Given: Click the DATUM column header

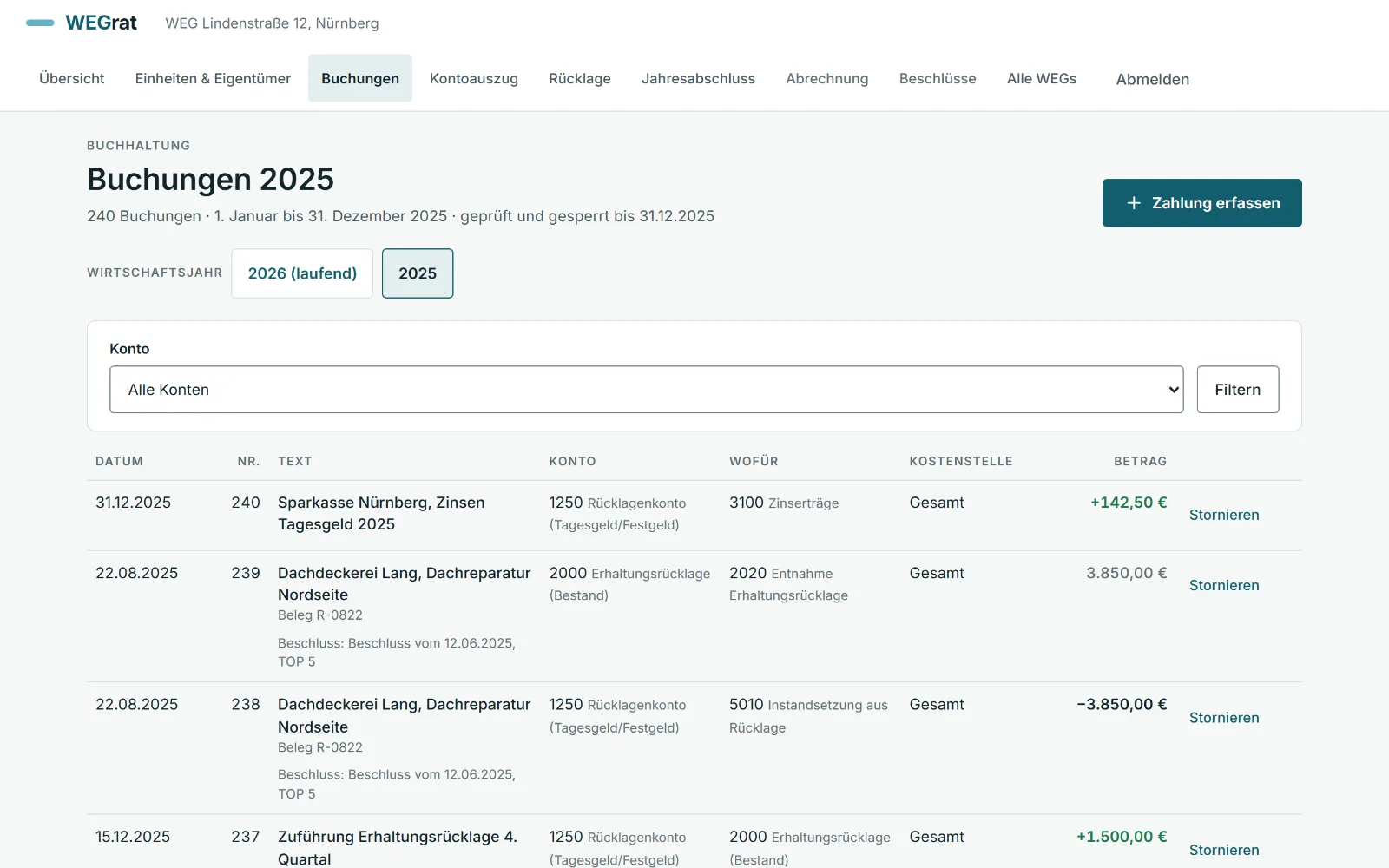Looking at the screenshot, I should tap(119, 461).
